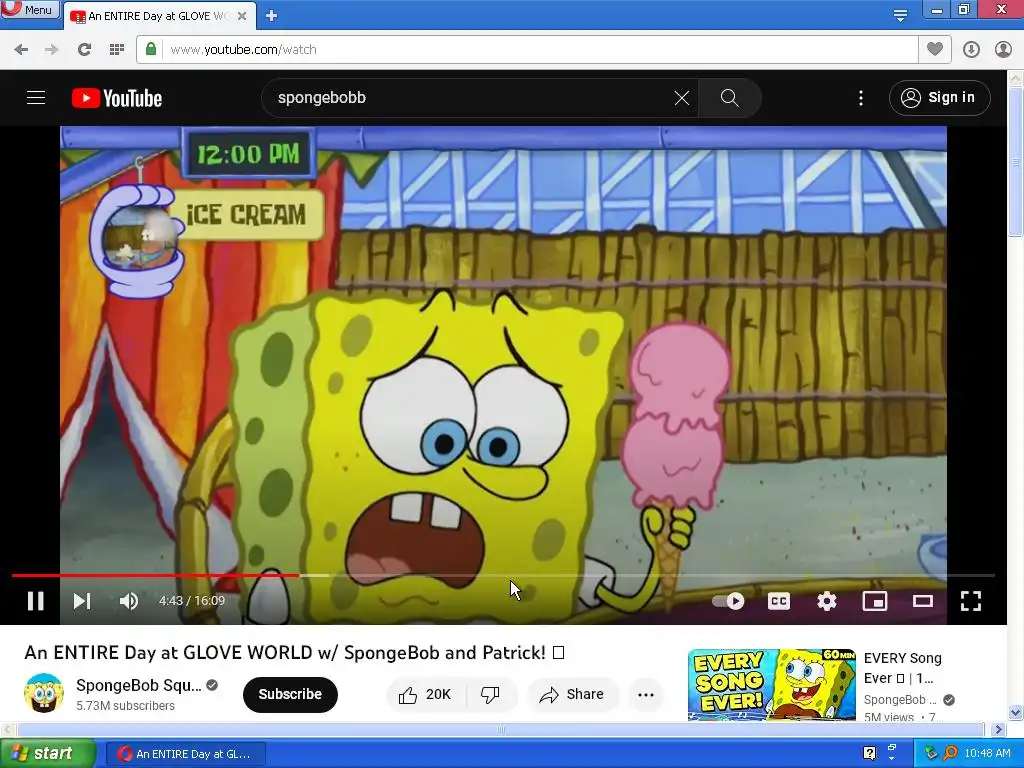Enable miniplayer mode
This screenshot has height=768, width=1024.
pyautogui.click(x=875, y=601)
